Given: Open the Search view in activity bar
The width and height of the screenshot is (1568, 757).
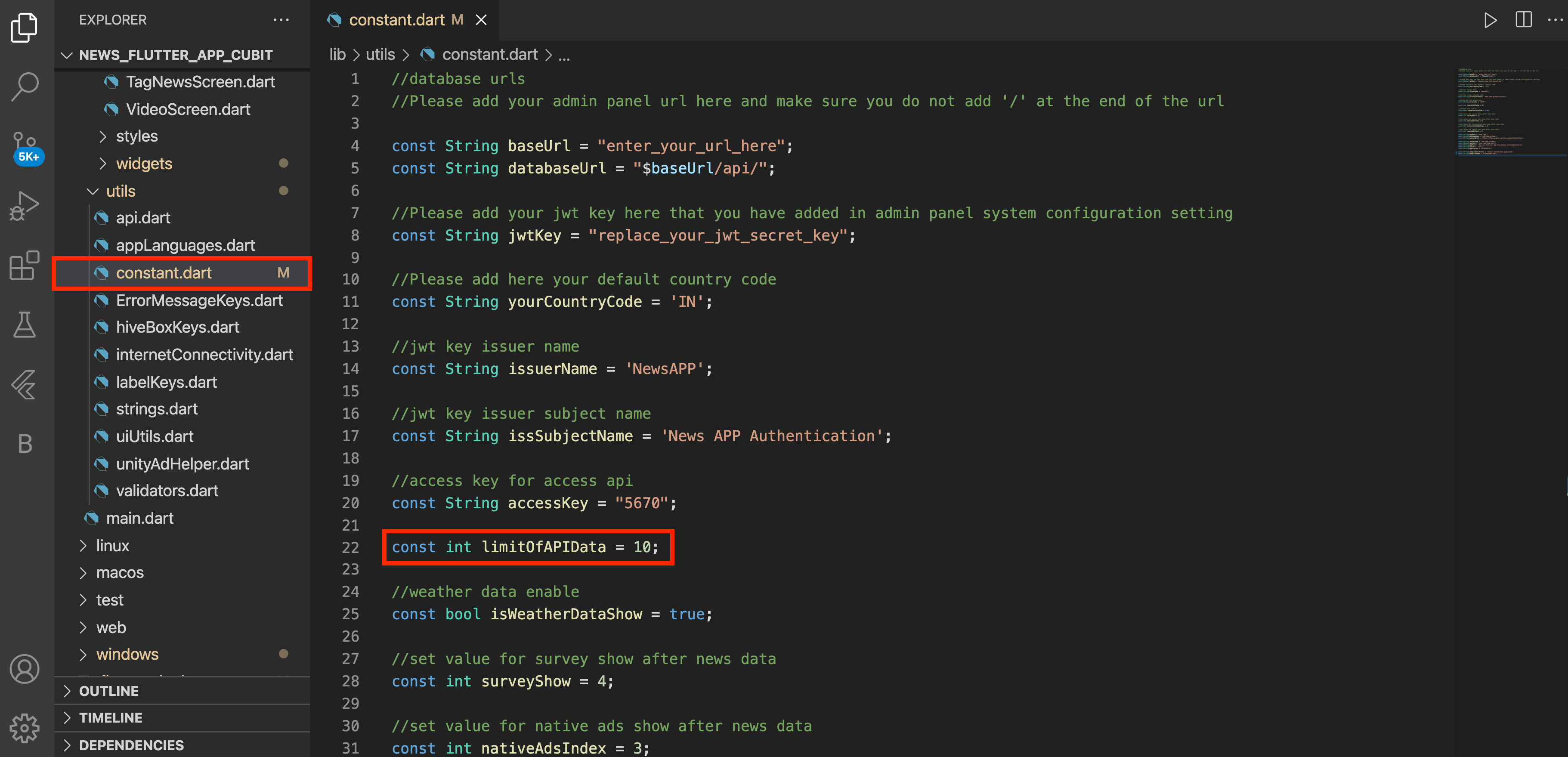Looking at the screenshot, I should click(25, 87).
